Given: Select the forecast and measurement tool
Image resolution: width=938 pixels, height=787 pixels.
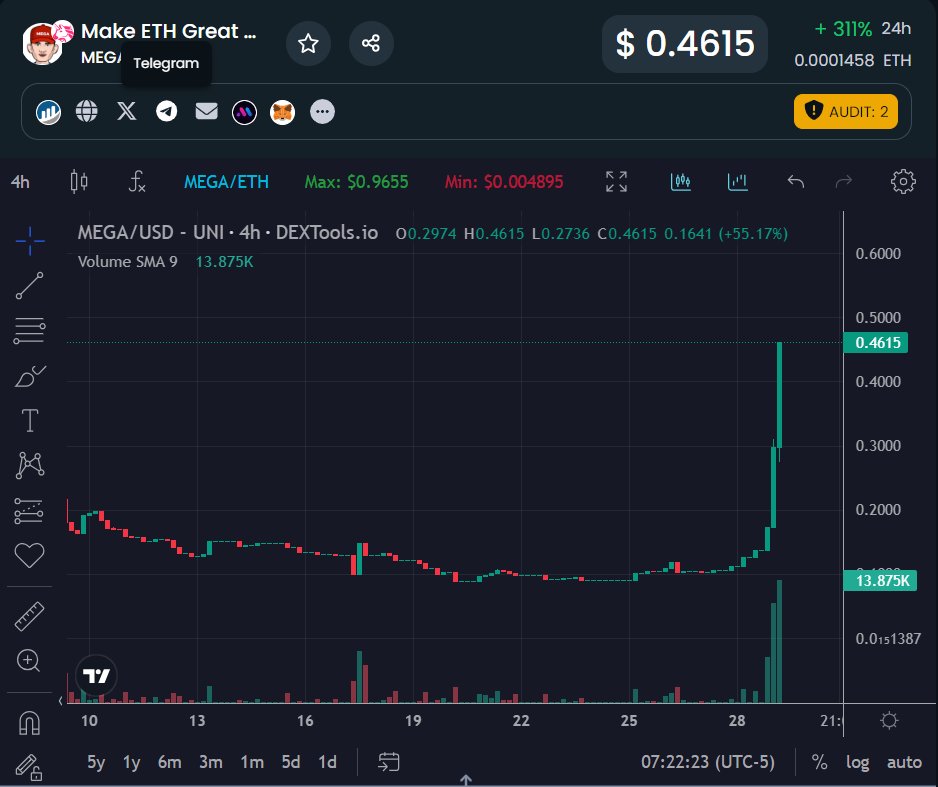Looking at the screenshot, I should pyautogui.click(x=29, y=511).
